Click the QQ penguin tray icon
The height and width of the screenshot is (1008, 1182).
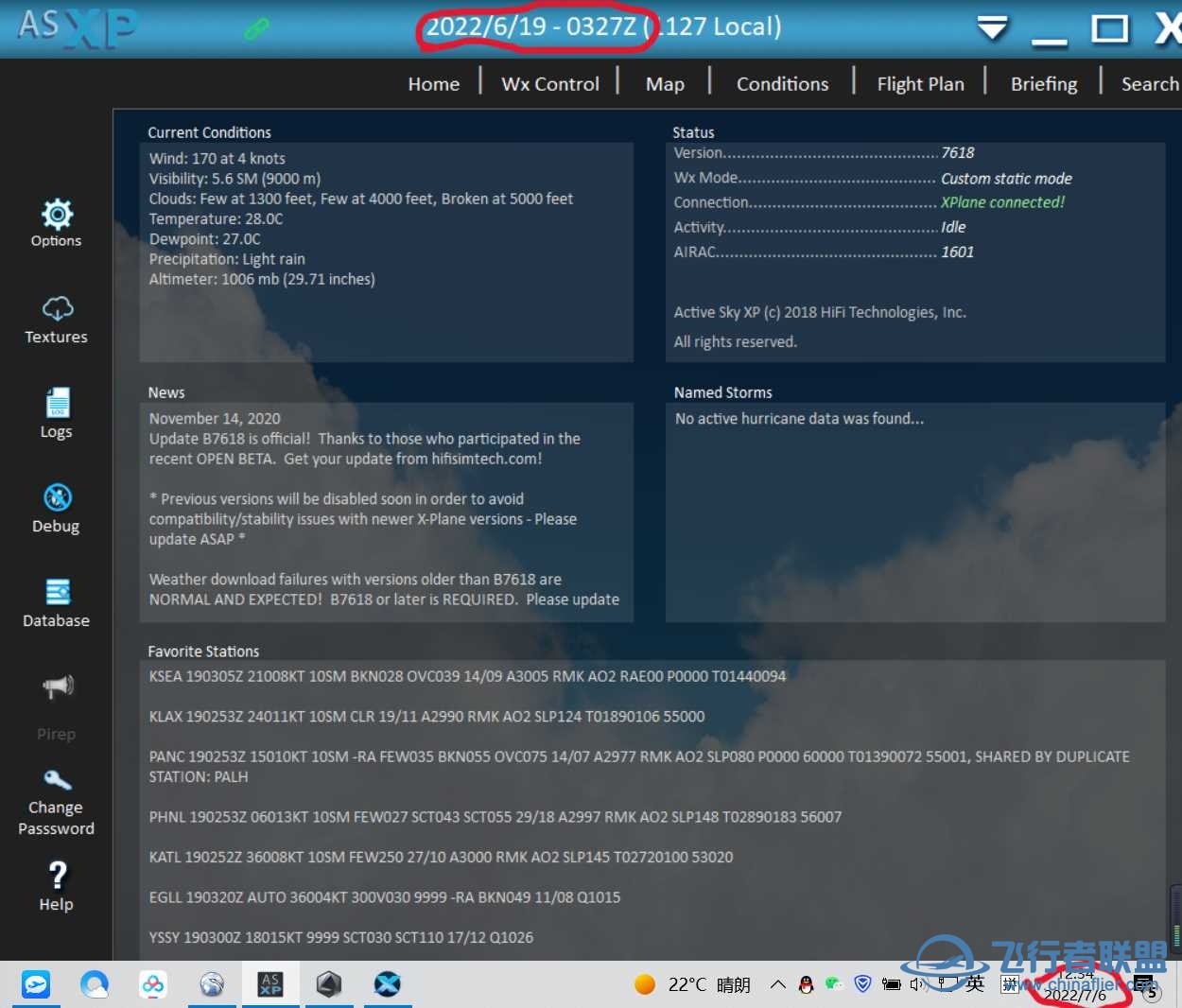[806, 984]
